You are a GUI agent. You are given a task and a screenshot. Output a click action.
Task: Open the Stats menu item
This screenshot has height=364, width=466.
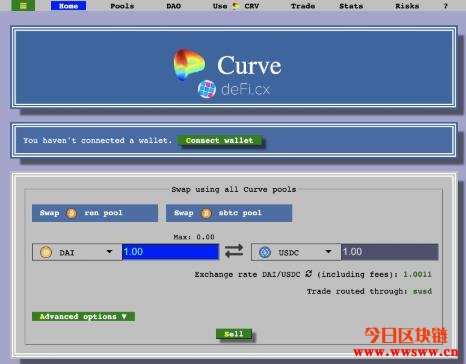coord(351,6)
